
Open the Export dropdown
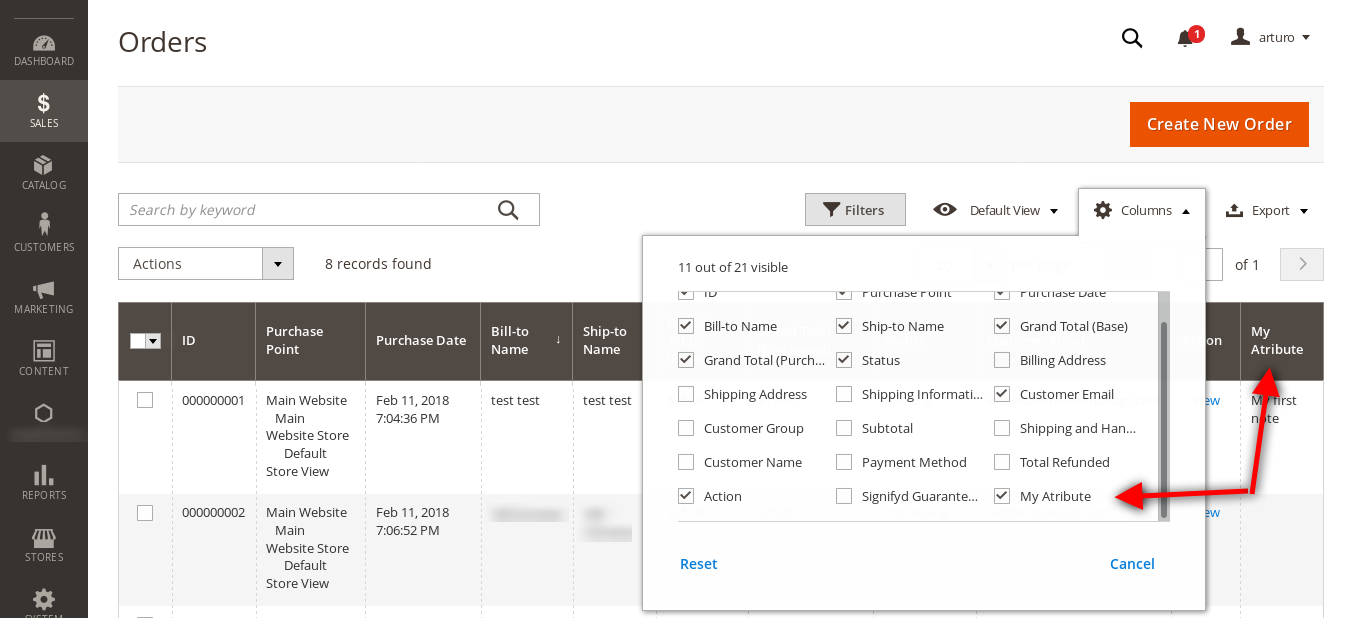pyautogui.click(x=1266, y=210)
